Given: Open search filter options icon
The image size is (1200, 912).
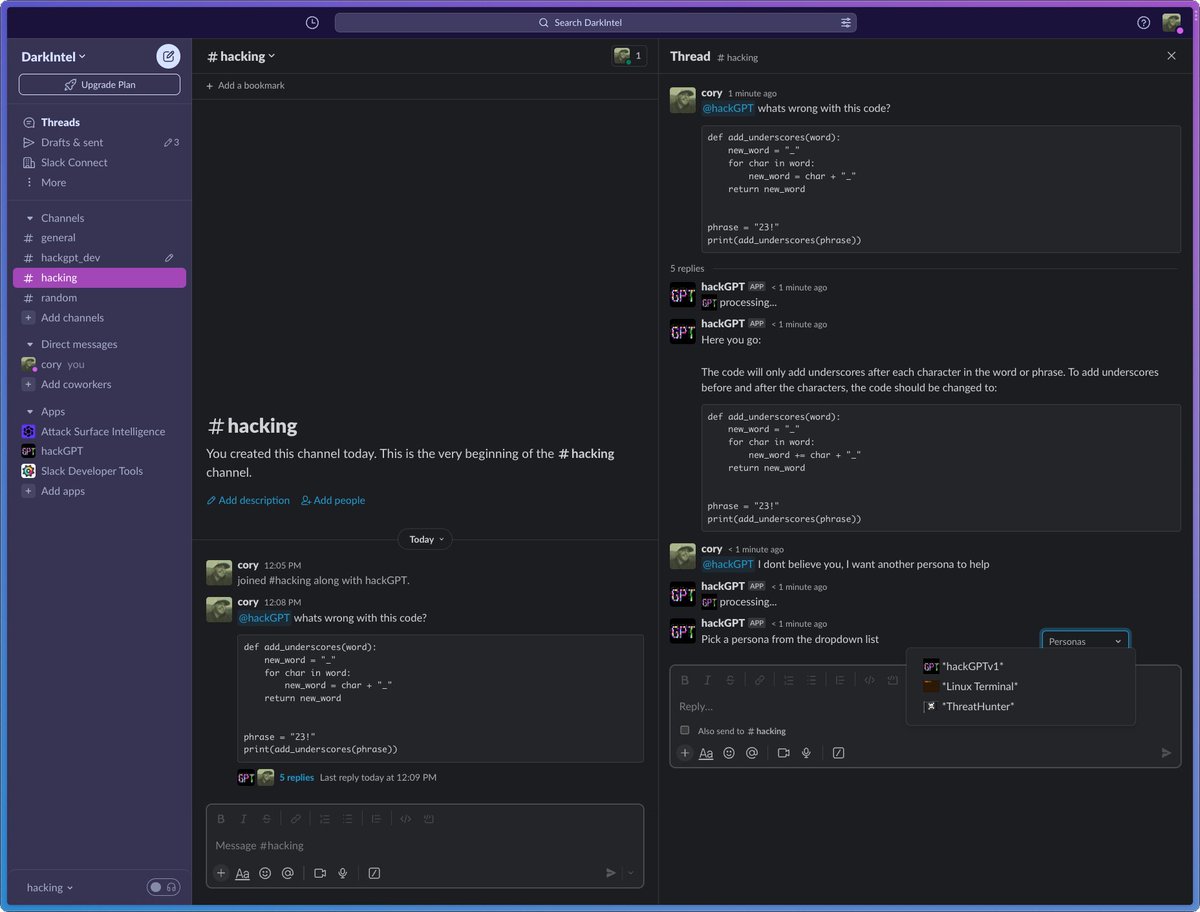Looking at the screenshot, I should pyautogui.click(x=846, y=22).
